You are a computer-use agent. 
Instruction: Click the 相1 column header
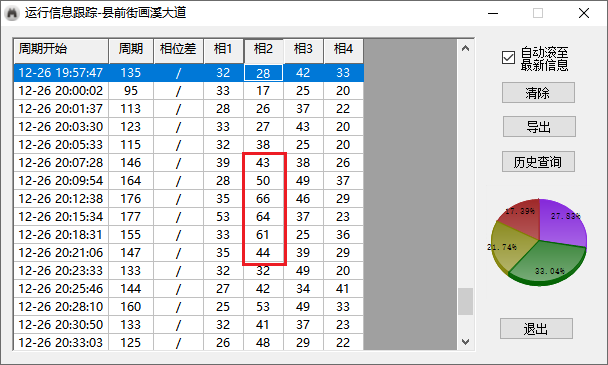click(223, 50)
